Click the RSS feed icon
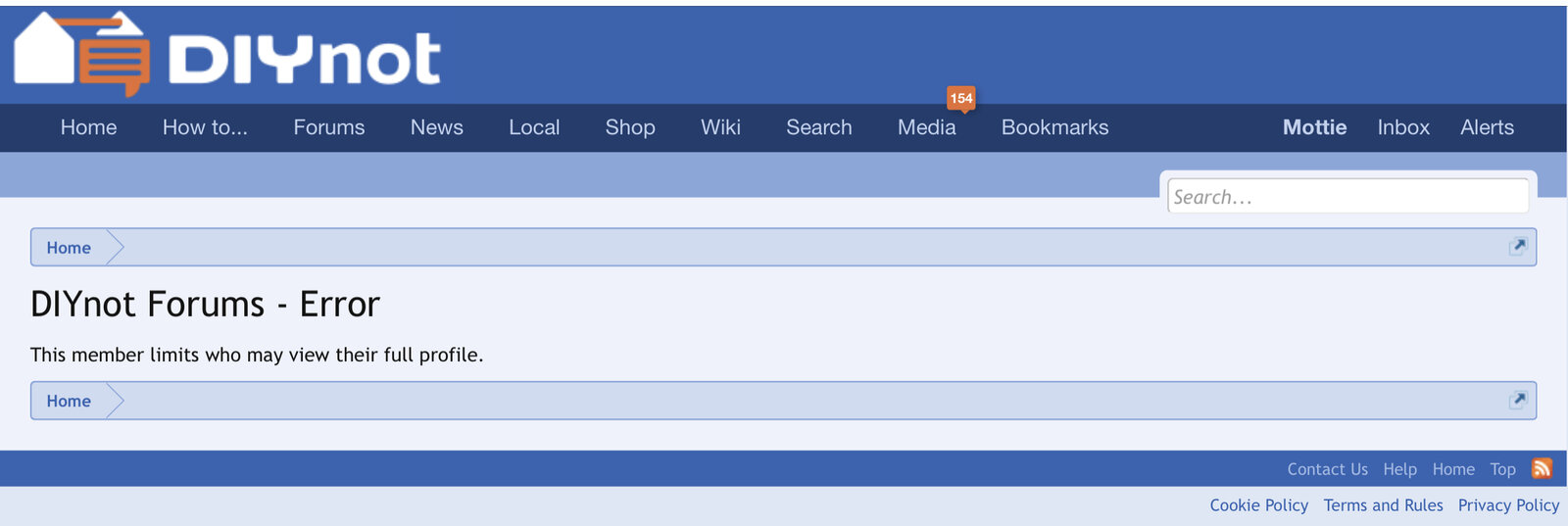The width and height of the screenshot is (1568, 526). tap(1542, 469)
